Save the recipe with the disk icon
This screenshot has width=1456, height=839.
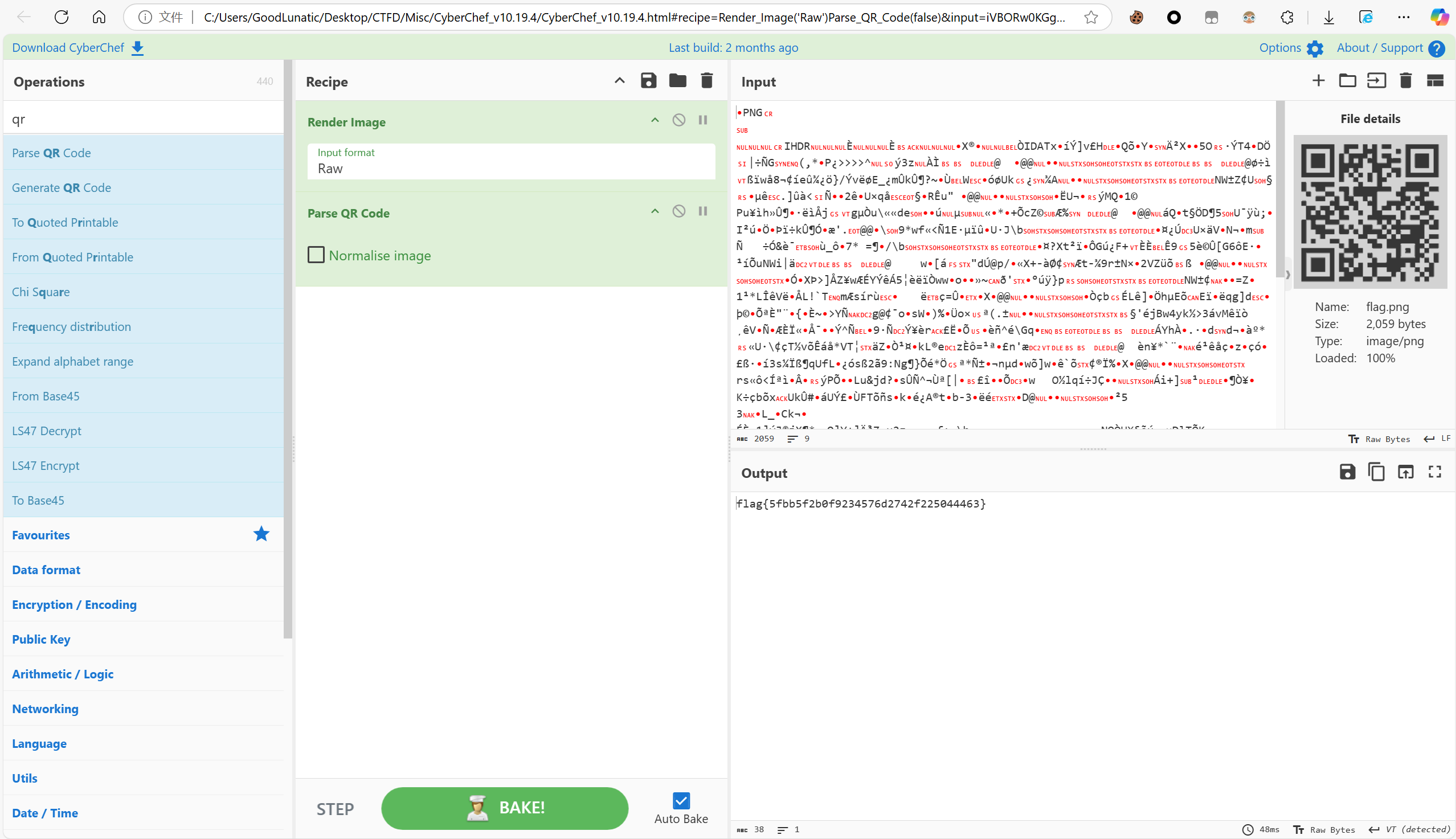click(648, 81)
